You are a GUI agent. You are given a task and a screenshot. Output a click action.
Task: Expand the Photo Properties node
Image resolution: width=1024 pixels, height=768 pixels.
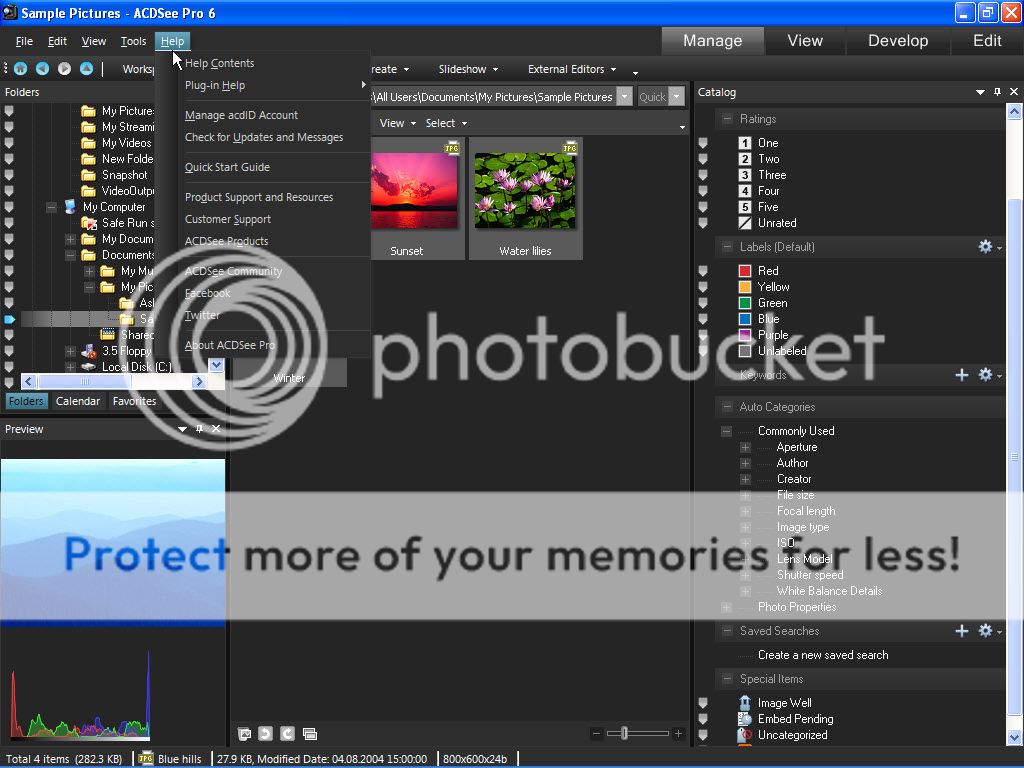[726, 607]
